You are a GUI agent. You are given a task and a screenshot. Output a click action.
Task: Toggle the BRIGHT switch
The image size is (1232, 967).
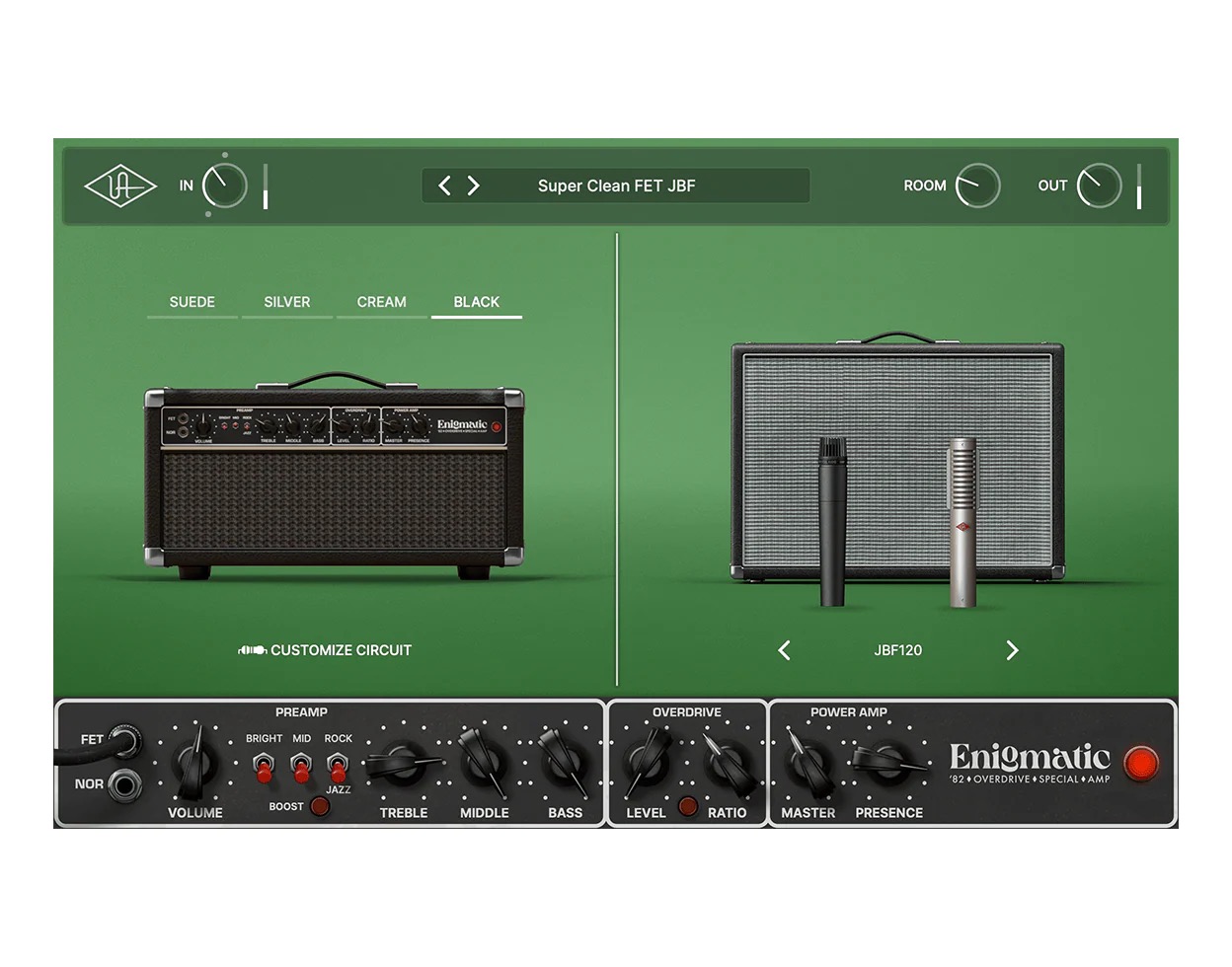click(x=264, y=767)
